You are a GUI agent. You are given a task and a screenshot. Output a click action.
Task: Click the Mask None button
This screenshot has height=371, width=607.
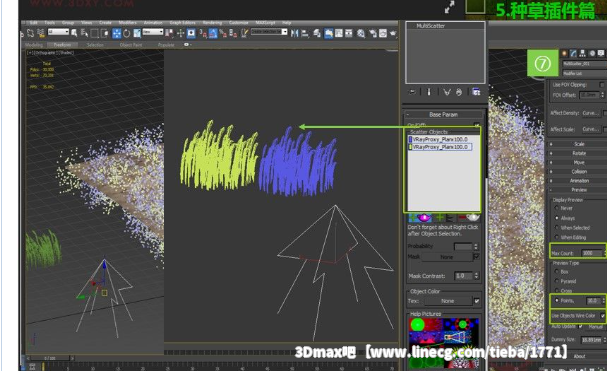[447, 257]
